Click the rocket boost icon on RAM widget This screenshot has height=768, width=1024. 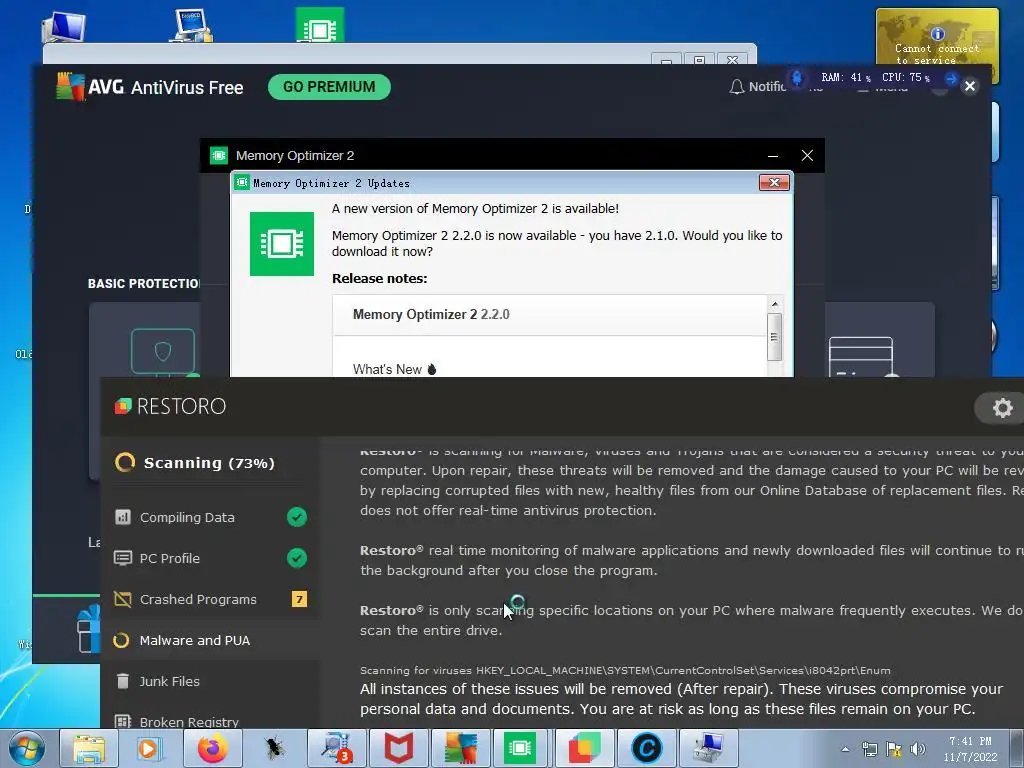pyautogui.click(x=797, y=78)
